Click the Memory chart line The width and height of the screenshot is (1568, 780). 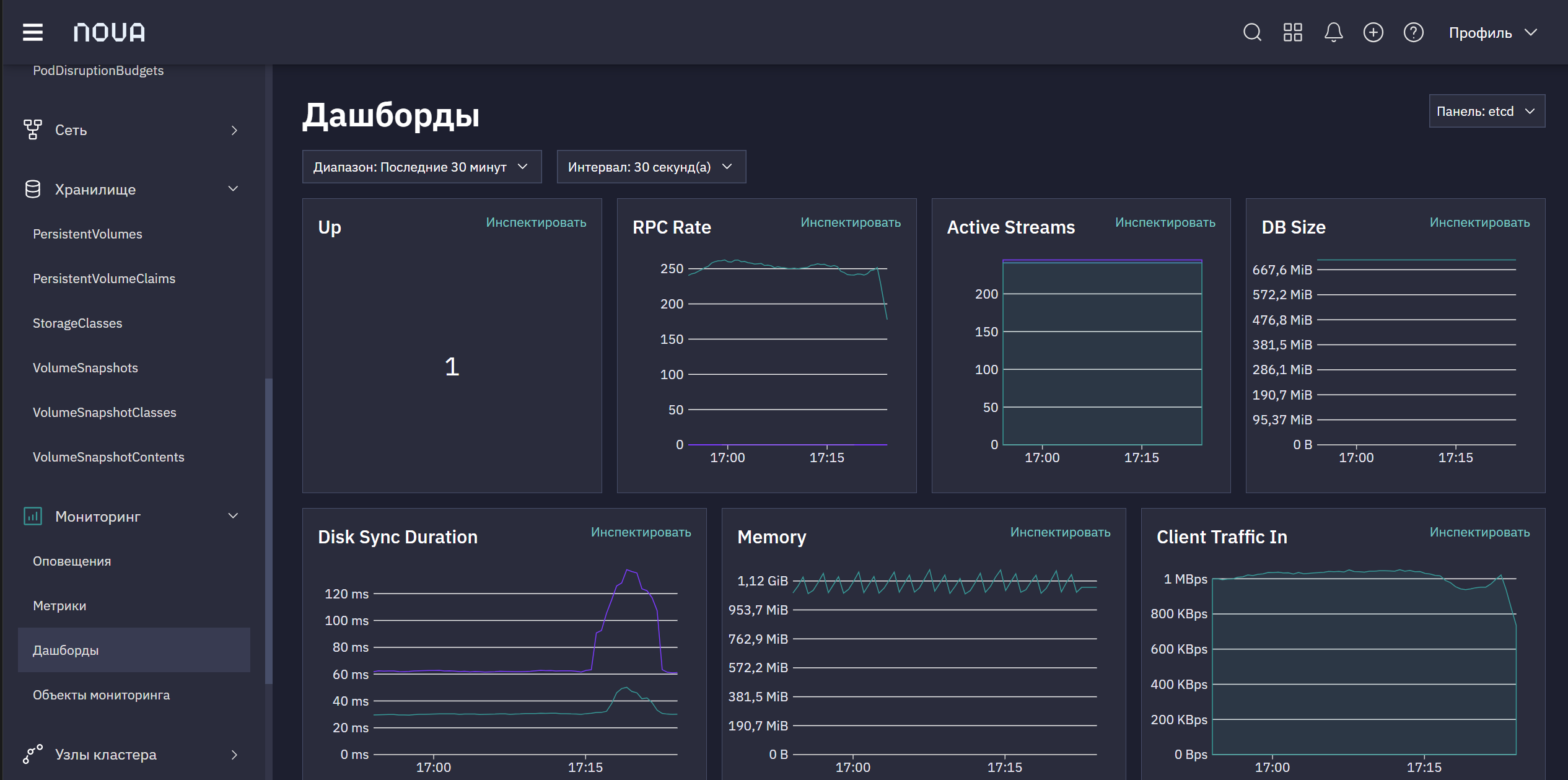coord(944,582)
